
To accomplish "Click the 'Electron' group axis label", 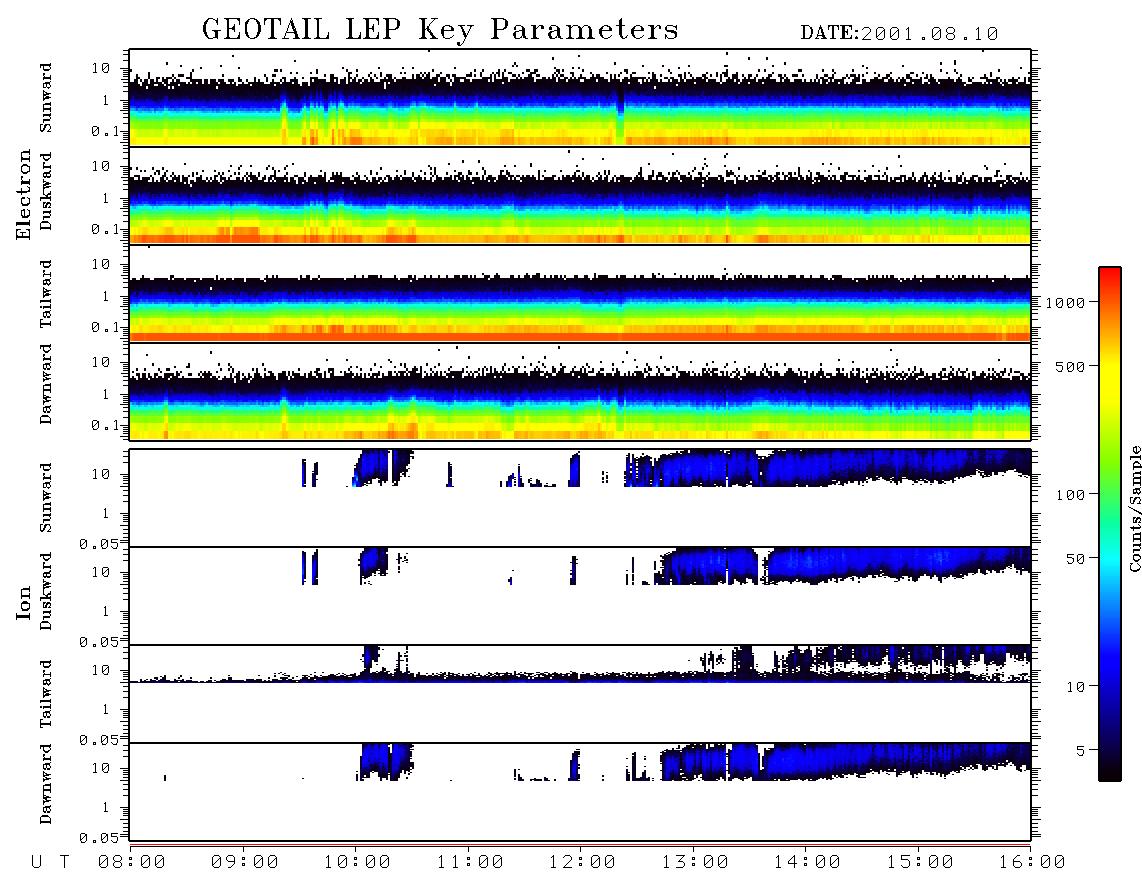I will pyautogui.click(x=24, y=194).
